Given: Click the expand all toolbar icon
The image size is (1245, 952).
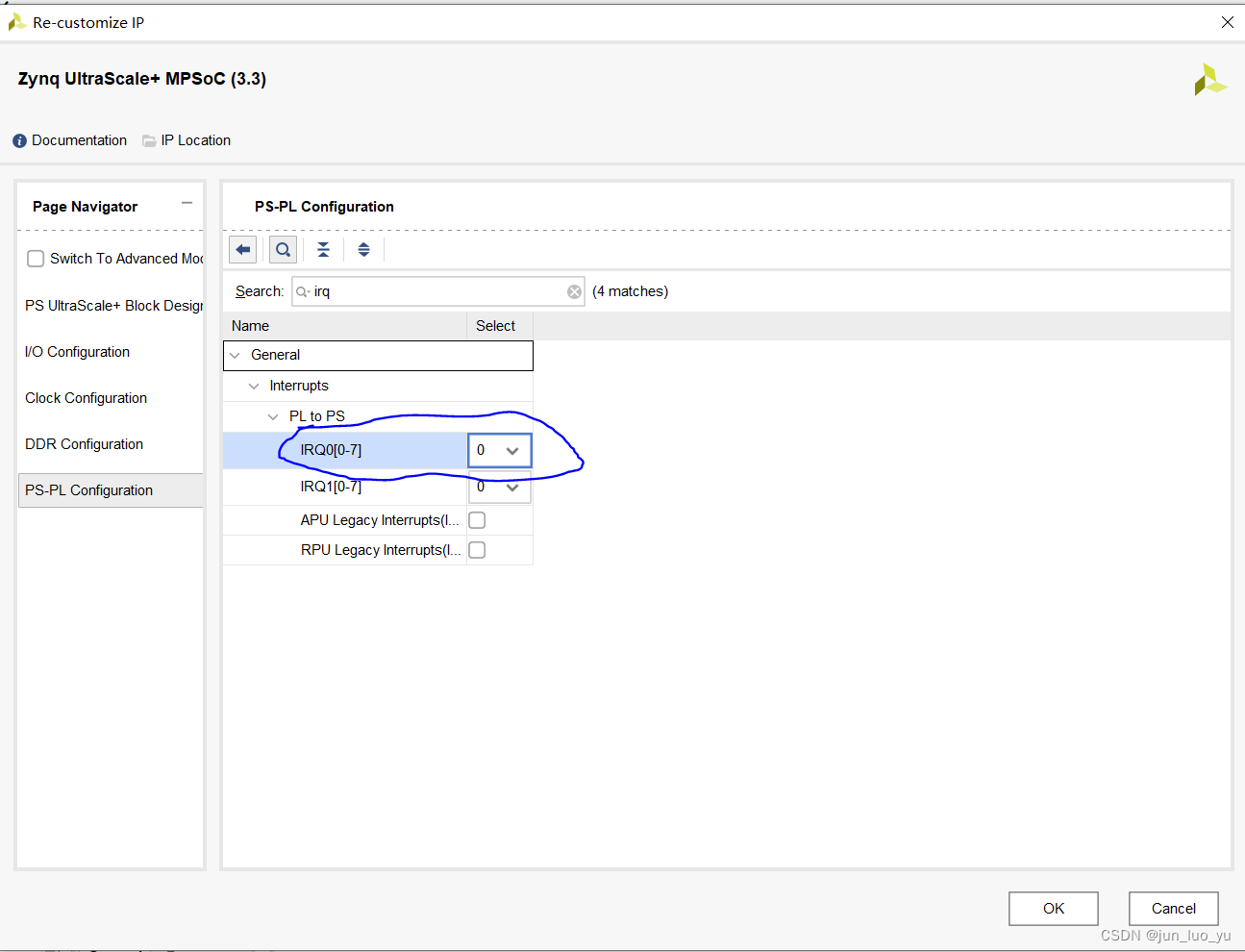Looking at the screenshot, I should 363,250.
